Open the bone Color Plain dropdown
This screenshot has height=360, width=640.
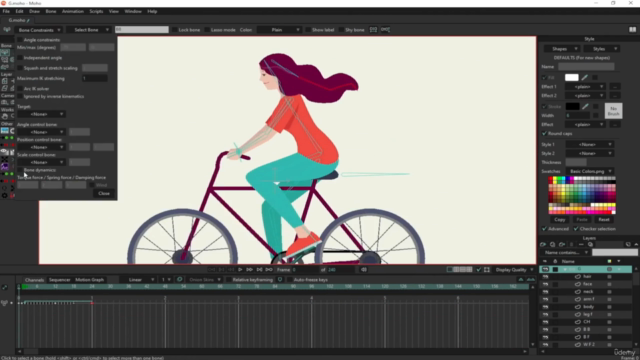(280, 30)
